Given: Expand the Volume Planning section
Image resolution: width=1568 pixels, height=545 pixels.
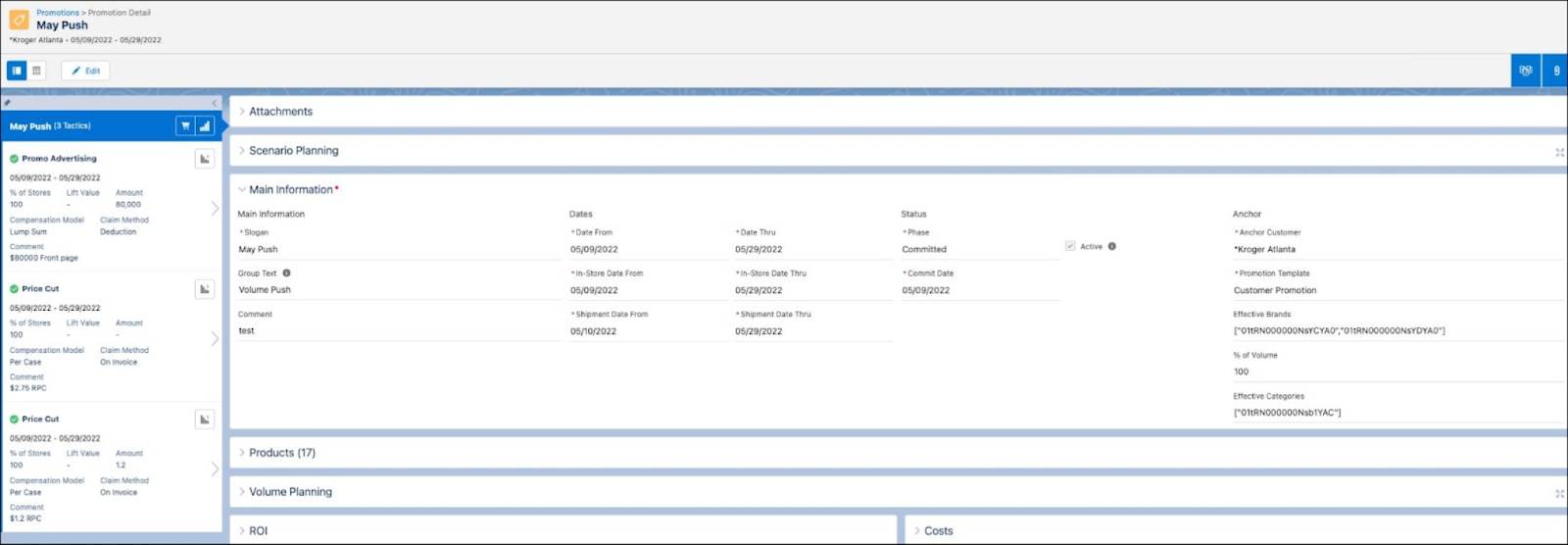Looking at the screenshot, I should coord(242,491).
